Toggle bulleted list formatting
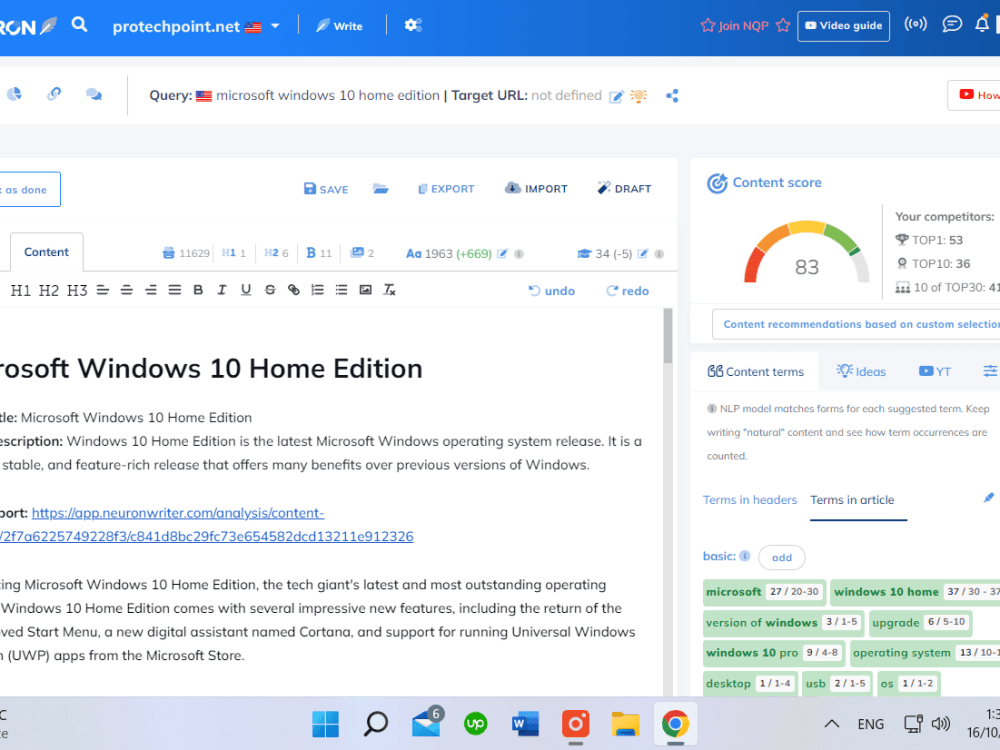Screen dimensions: 1000x750 click(342, 290)
